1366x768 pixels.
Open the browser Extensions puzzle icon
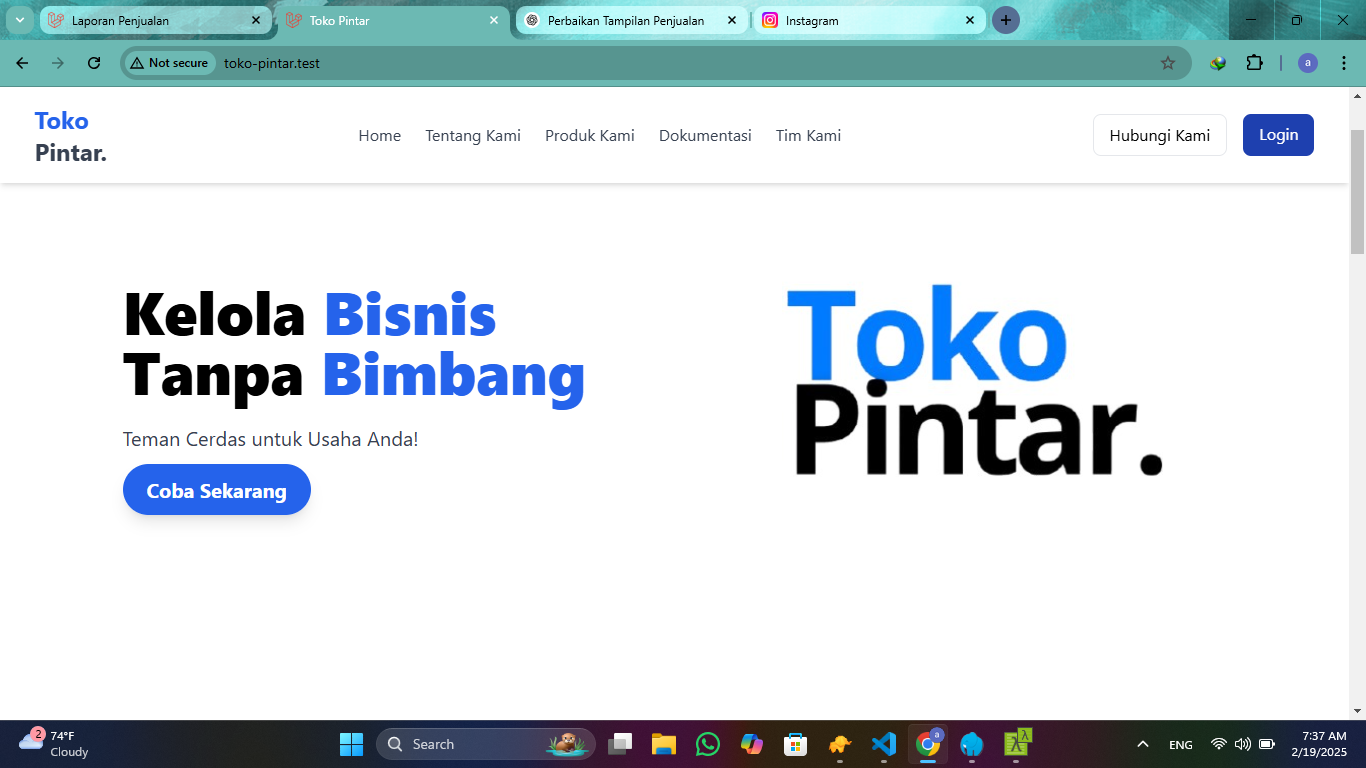tap(1254, 63)
